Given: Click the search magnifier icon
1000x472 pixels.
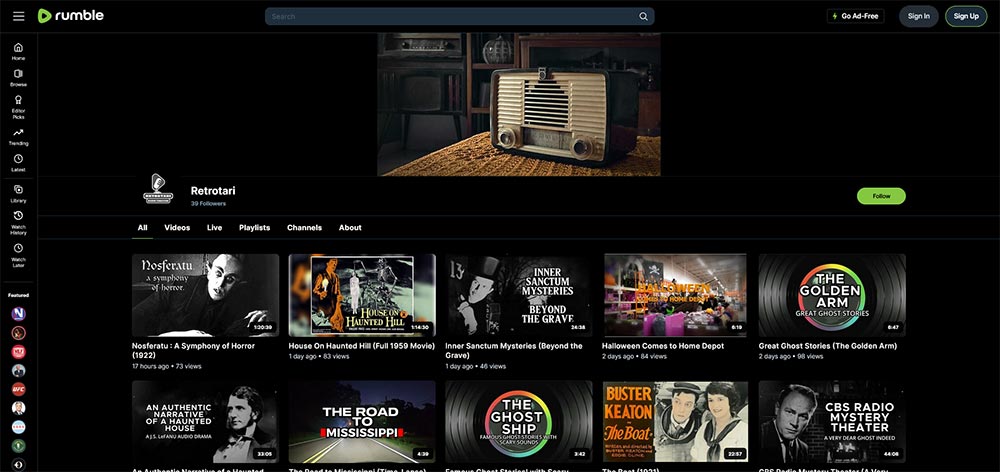Looking at the screenshot, I should click(x=643, y=17).
